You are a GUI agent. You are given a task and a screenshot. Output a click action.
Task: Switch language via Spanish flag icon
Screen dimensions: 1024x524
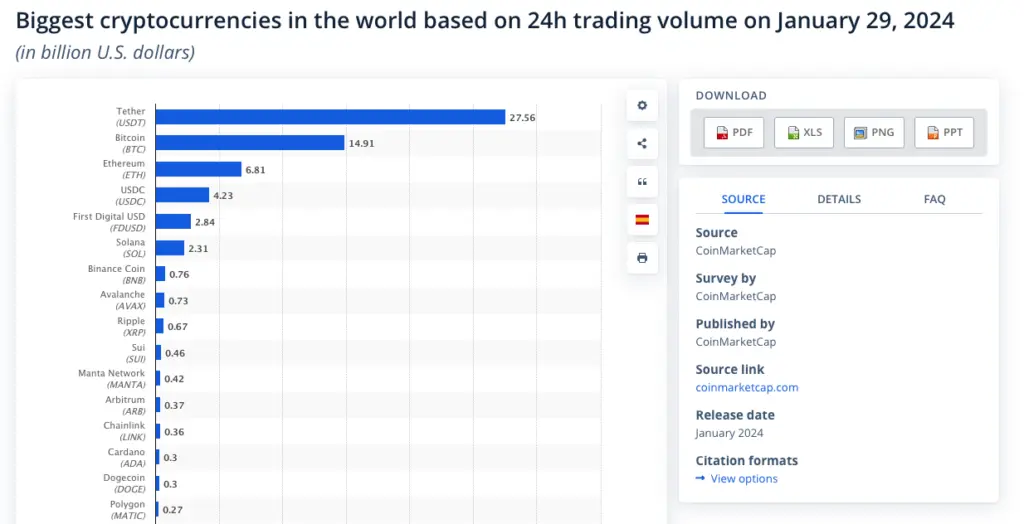642,219
